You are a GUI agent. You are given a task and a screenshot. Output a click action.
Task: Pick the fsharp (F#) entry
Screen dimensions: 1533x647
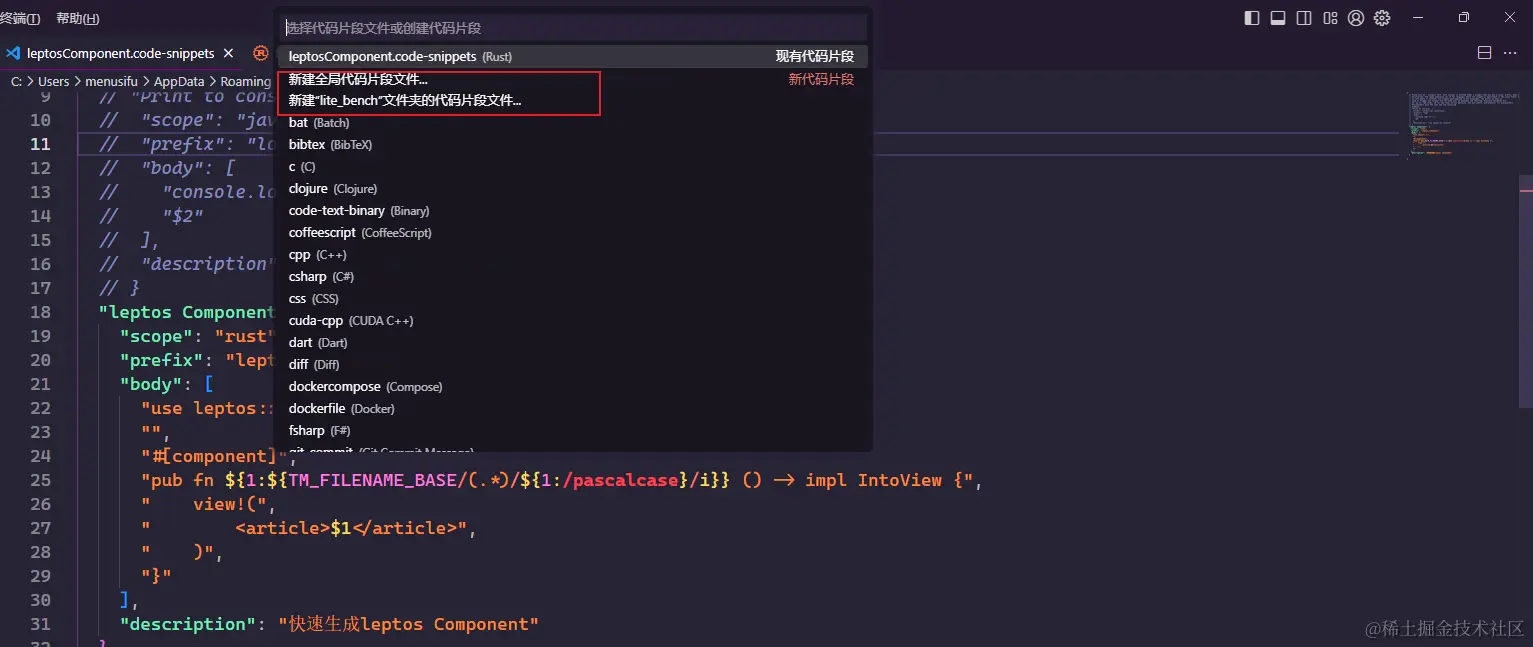(572, 431)
